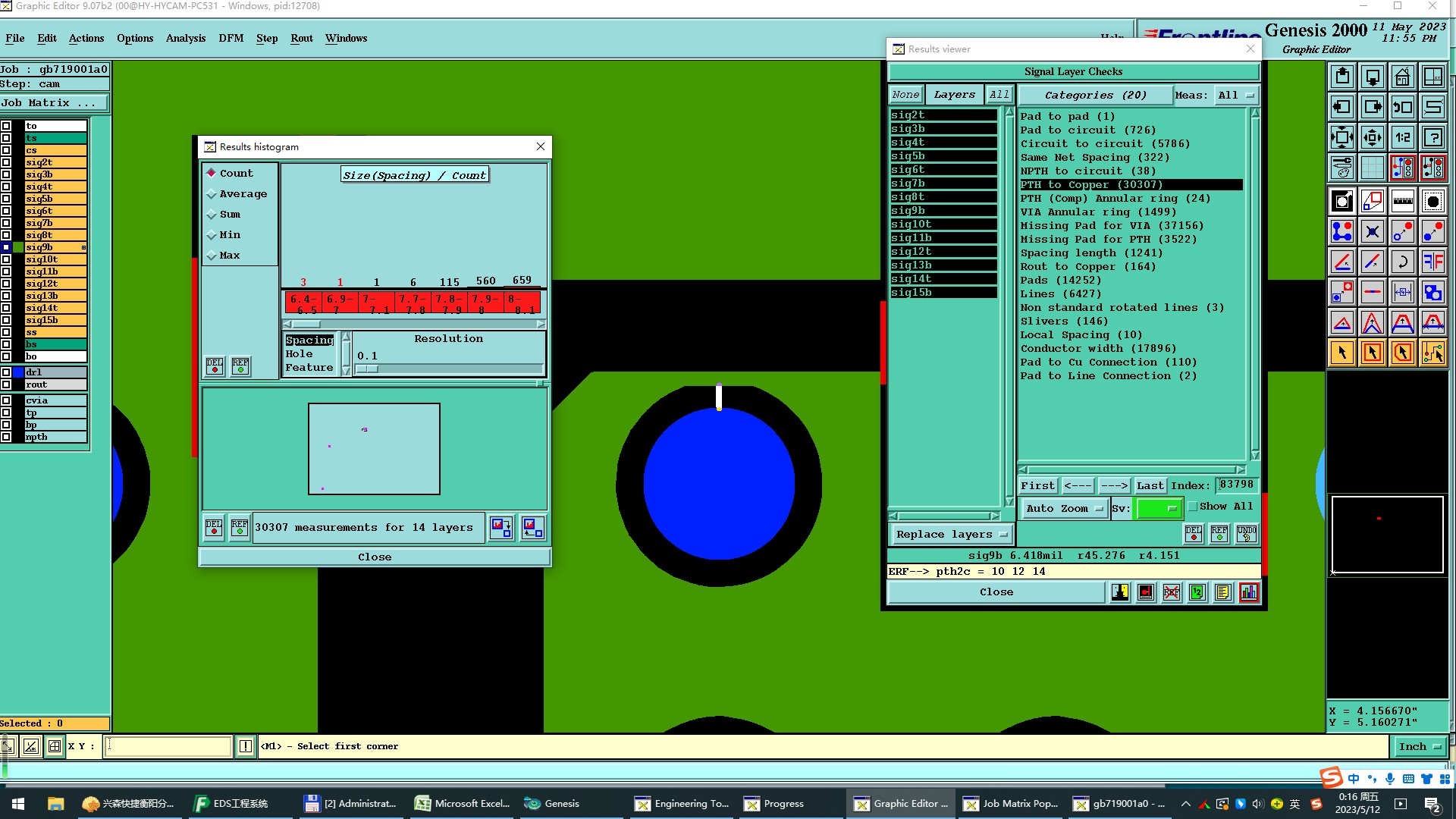Screen dimensions: 1456x819
Task: Click the rotate tool icon
Action: click(x=1402, y=262)
